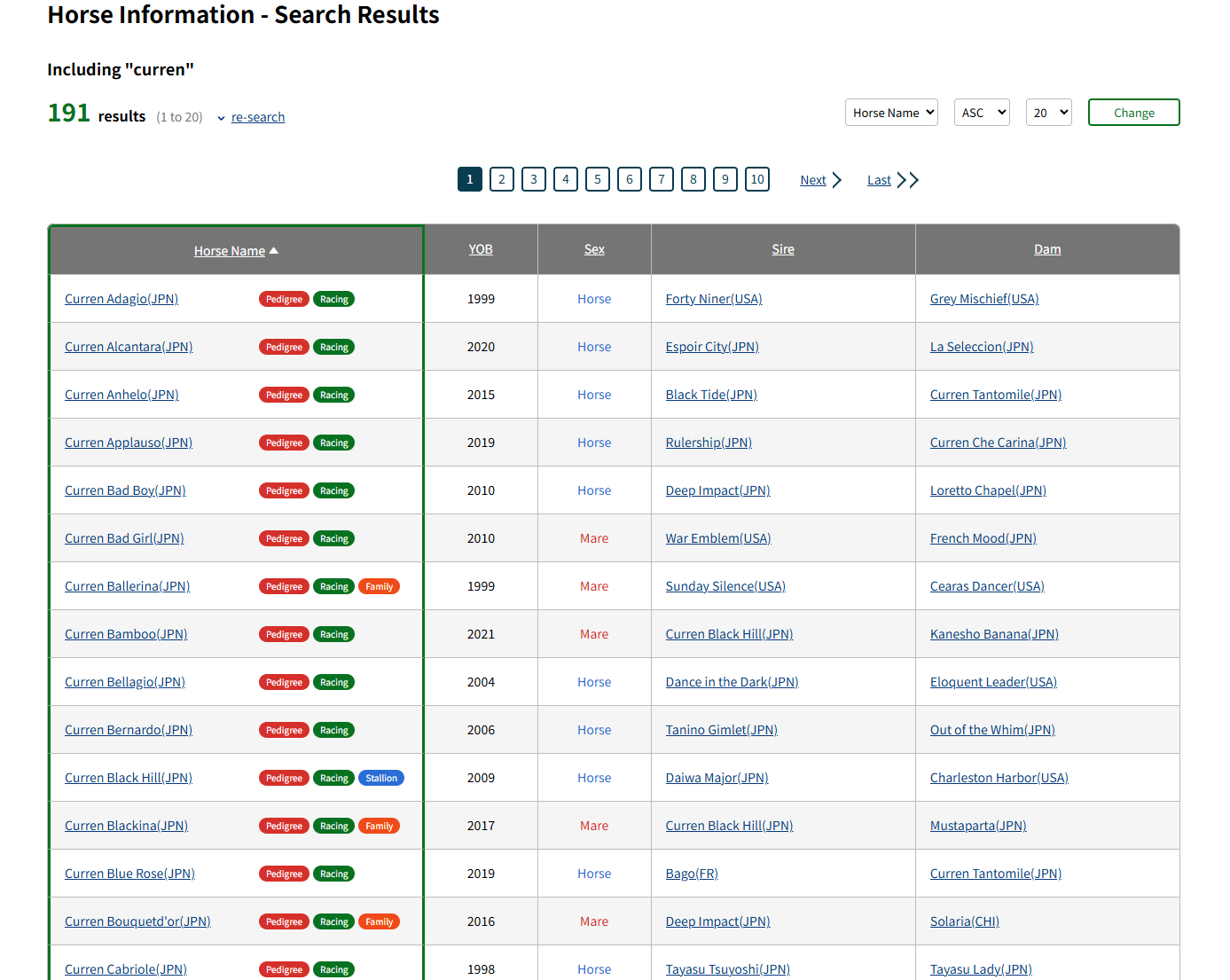
Task: Go to results page 5
Action: point(598,179)
